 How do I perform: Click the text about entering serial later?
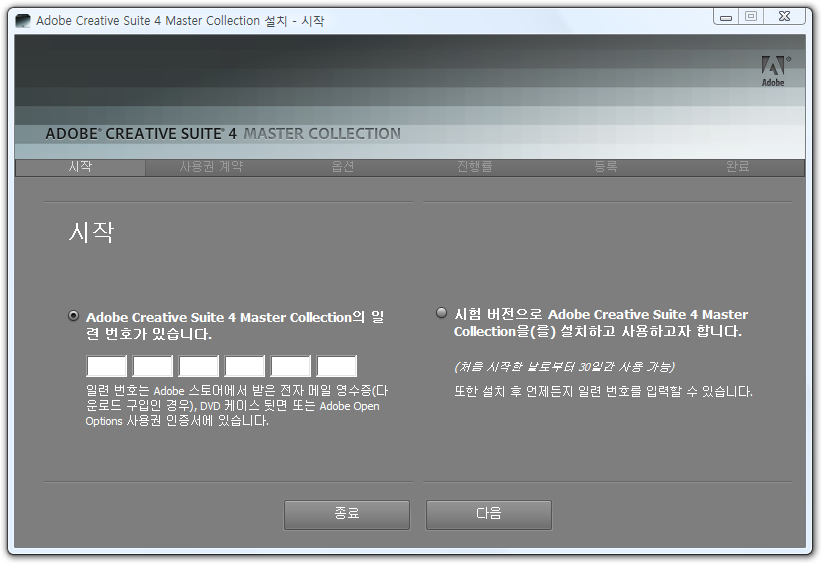[x=603, y=392]
